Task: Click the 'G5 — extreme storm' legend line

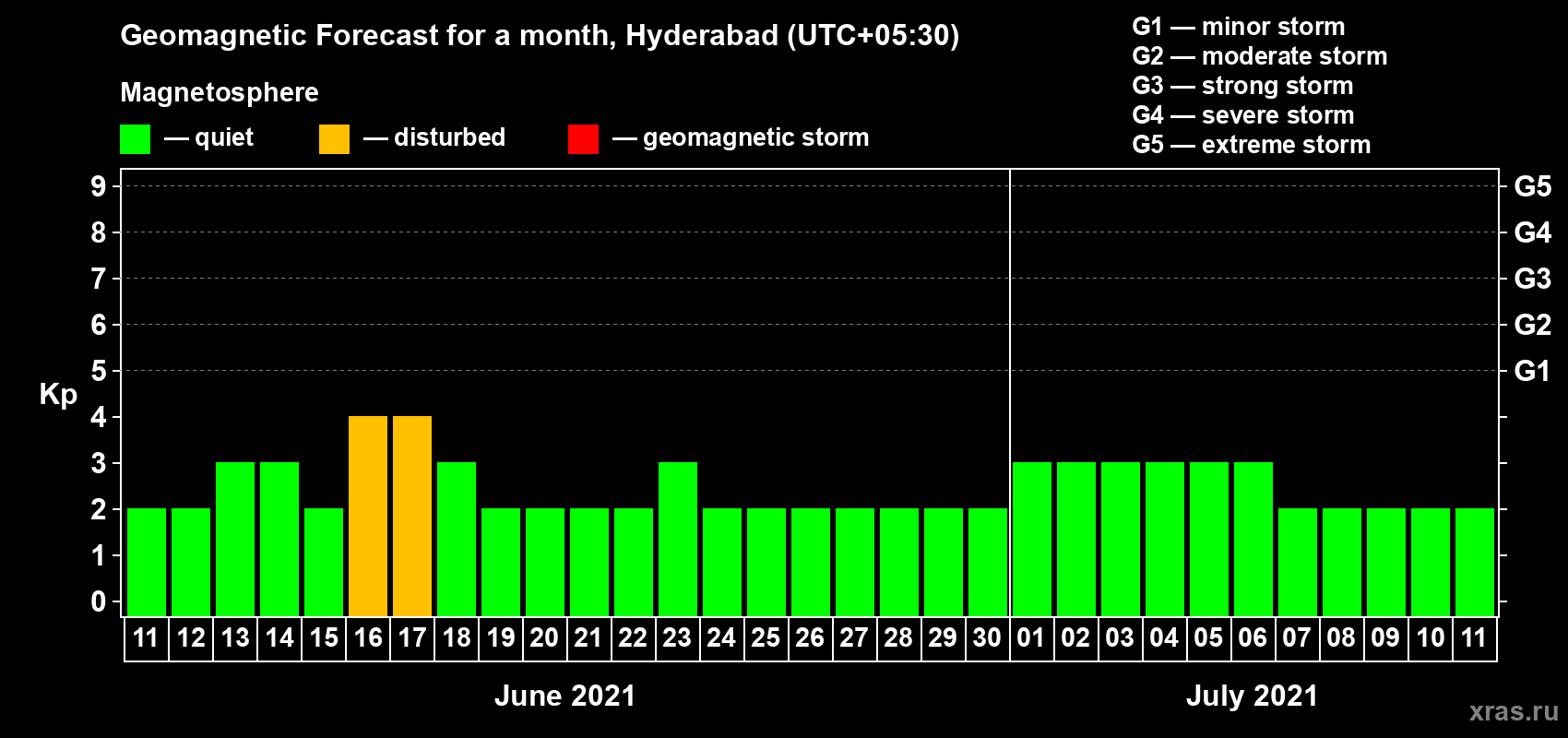Action: coord(1252,145)
